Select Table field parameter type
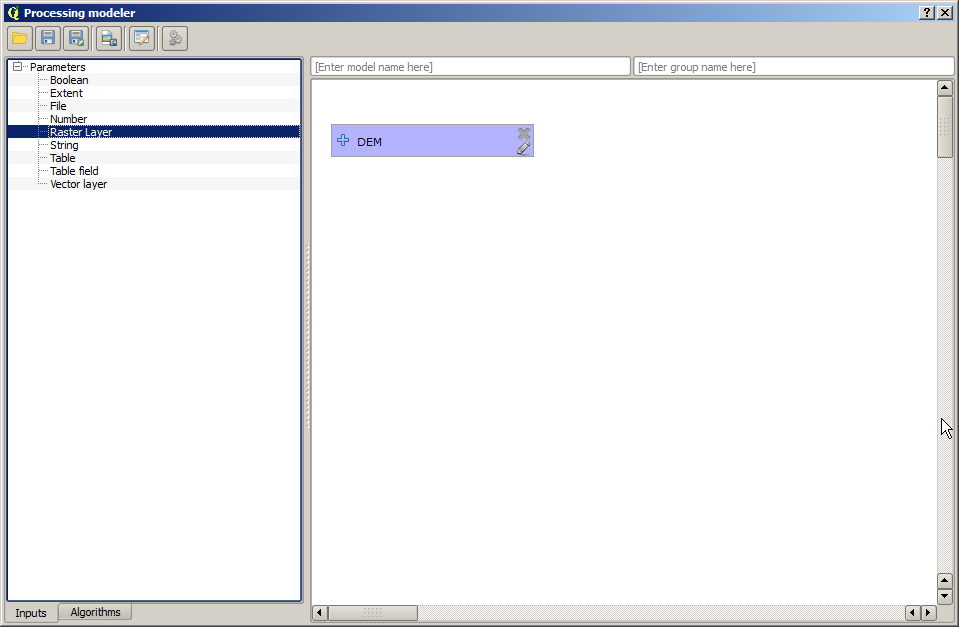Viewport: 959px width, 627px height. point(74,171)
